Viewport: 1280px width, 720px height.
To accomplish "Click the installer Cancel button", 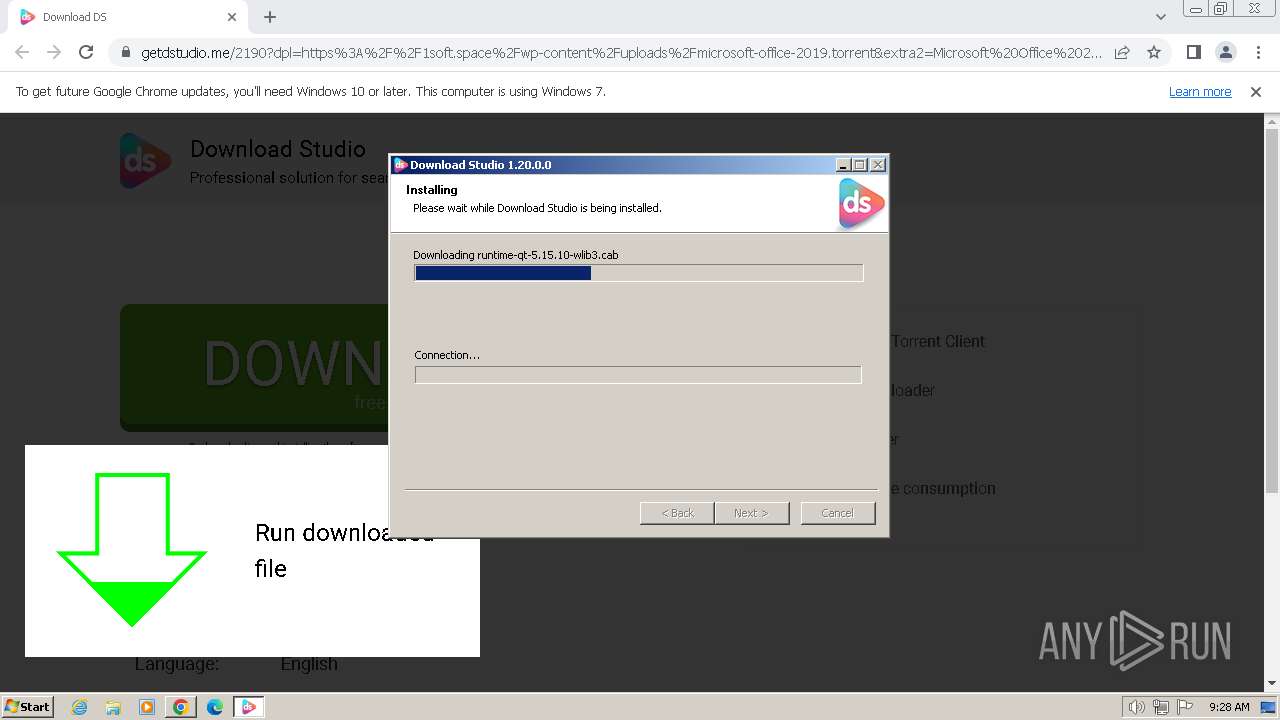I will [838, 513].
